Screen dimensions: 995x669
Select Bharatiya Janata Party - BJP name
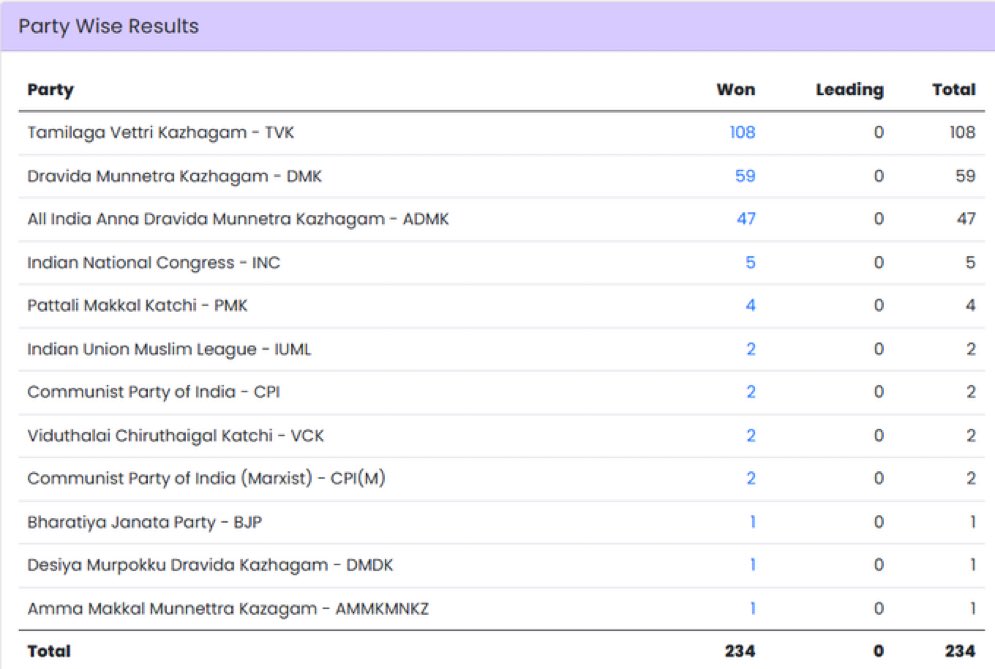coord(145,522)
